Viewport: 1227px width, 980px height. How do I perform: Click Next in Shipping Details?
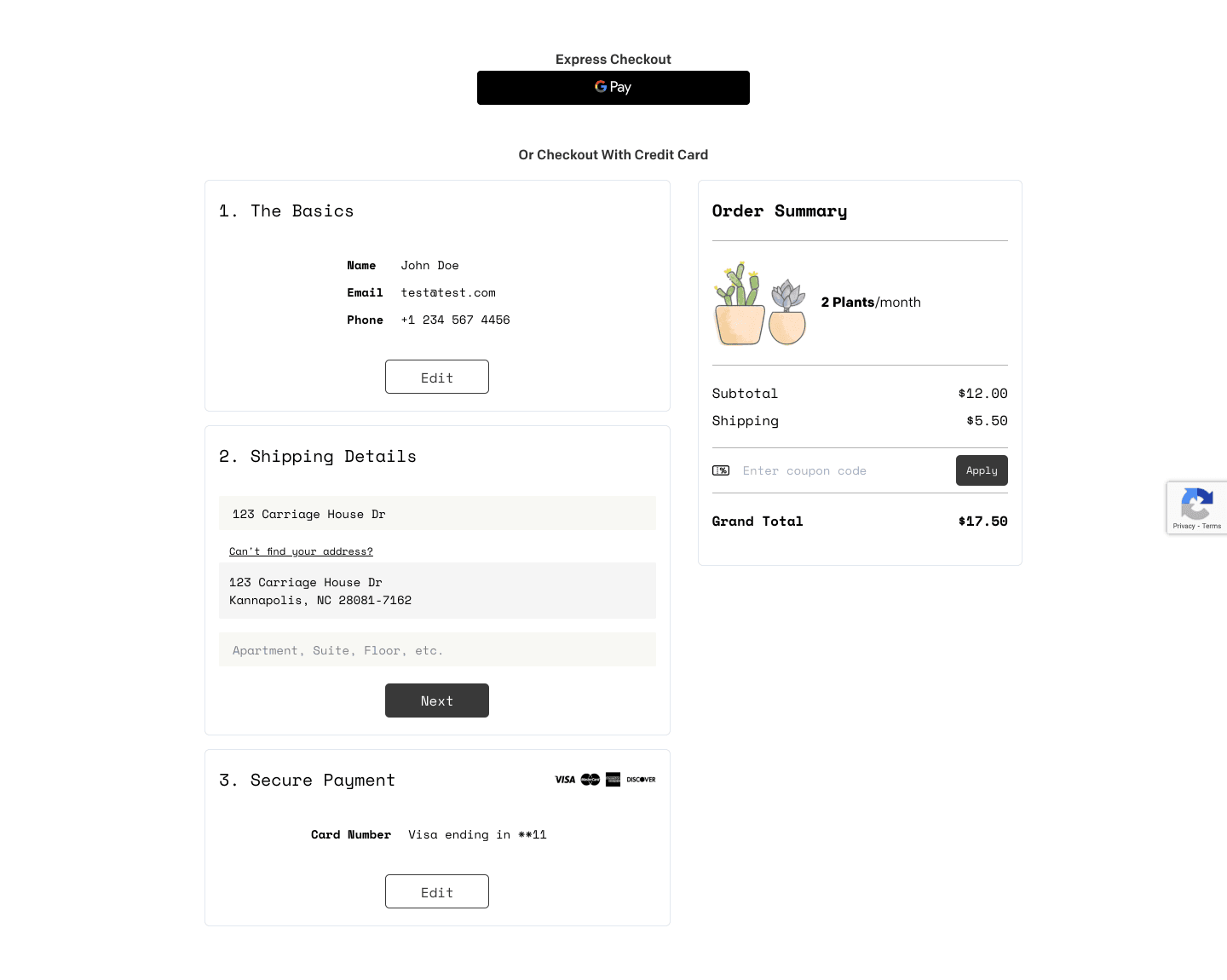tap(437, 700)
